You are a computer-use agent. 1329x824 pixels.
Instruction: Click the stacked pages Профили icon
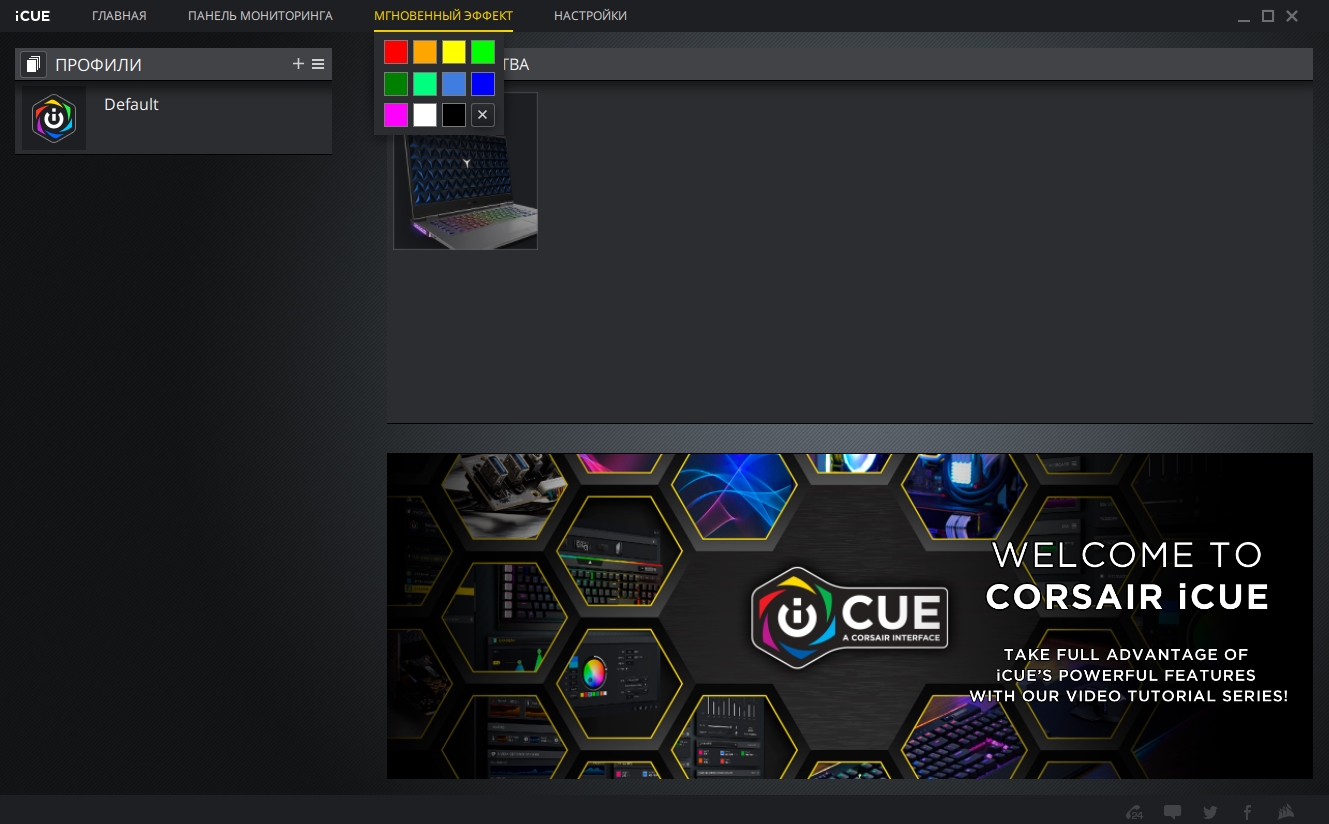[33, 65]
